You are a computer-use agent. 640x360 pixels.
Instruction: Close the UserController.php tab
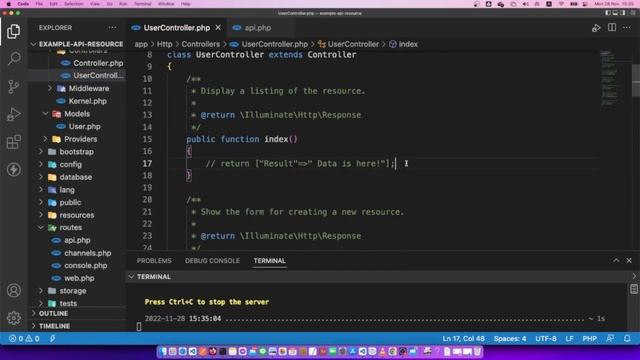click(x=218, y=28)
